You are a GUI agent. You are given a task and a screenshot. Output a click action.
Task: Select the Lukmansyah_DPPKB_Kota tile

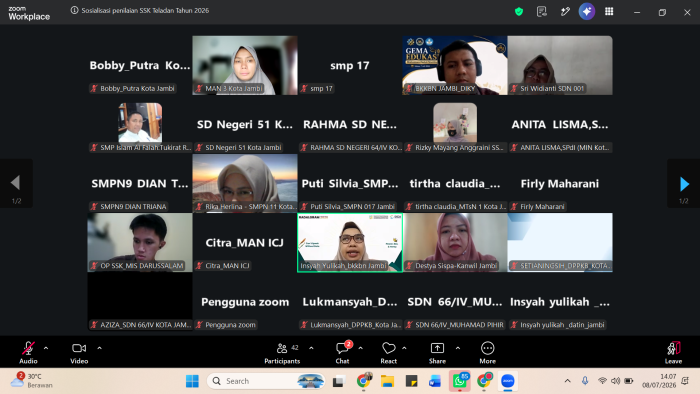point(350,302)
